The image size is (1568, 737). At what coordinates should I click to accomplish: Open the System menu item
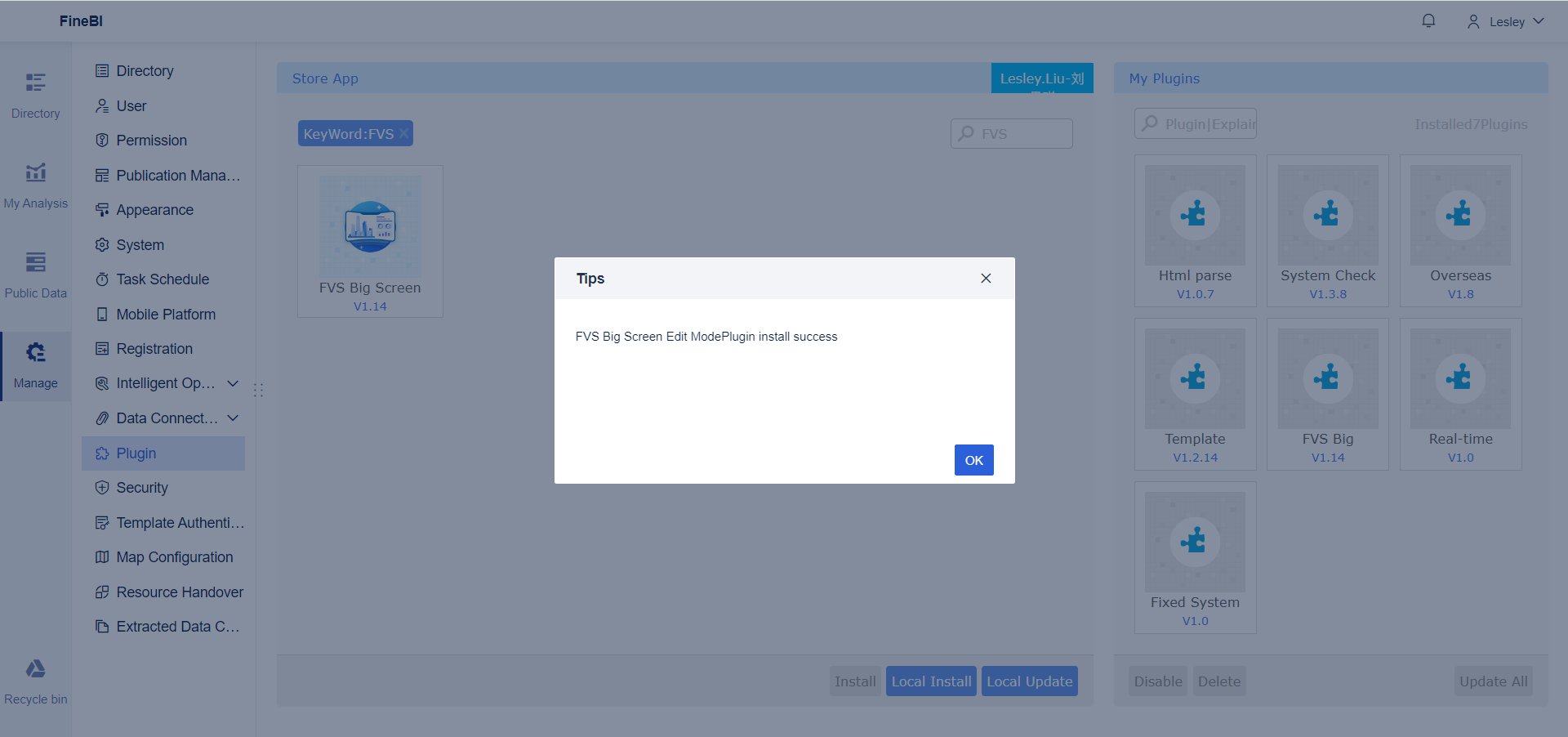pyautogui.click(x=163, y=245)
